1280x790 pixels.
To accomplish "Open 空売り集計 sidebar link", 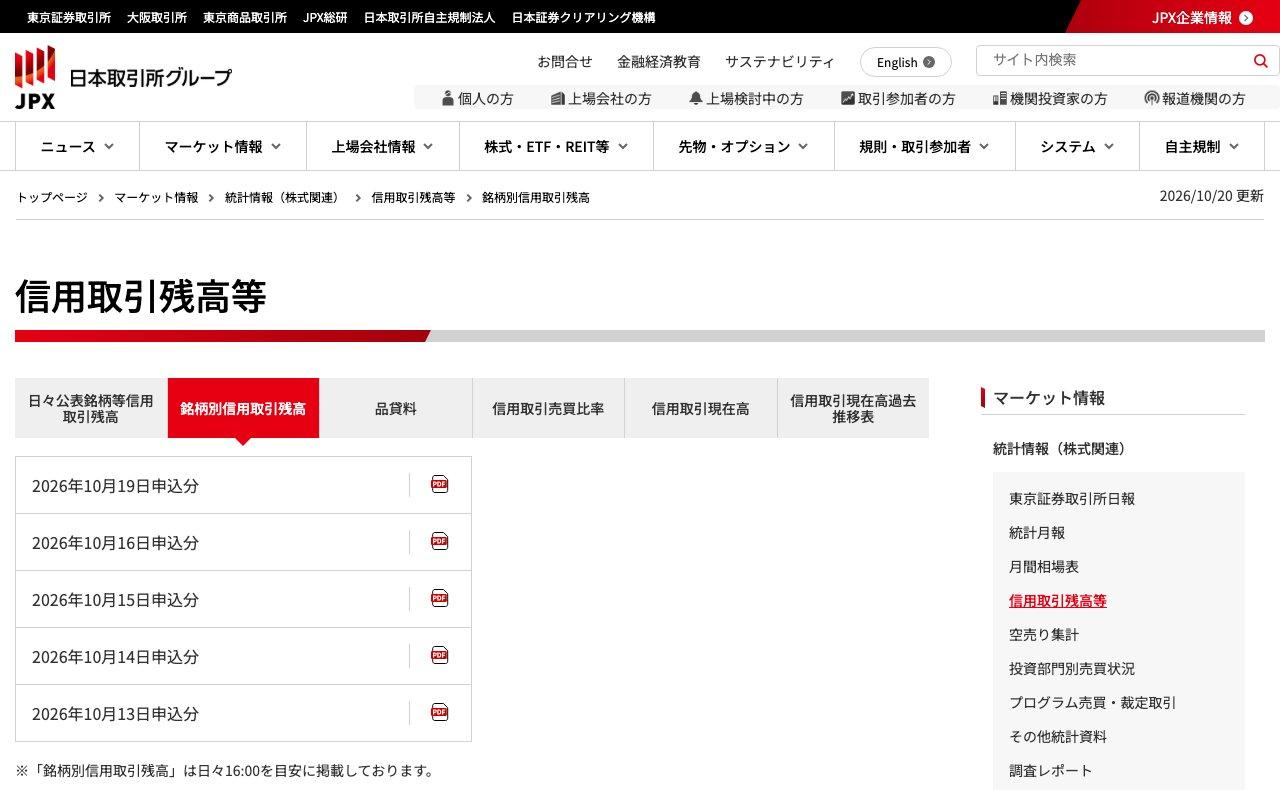I will tap(1044, 635).
